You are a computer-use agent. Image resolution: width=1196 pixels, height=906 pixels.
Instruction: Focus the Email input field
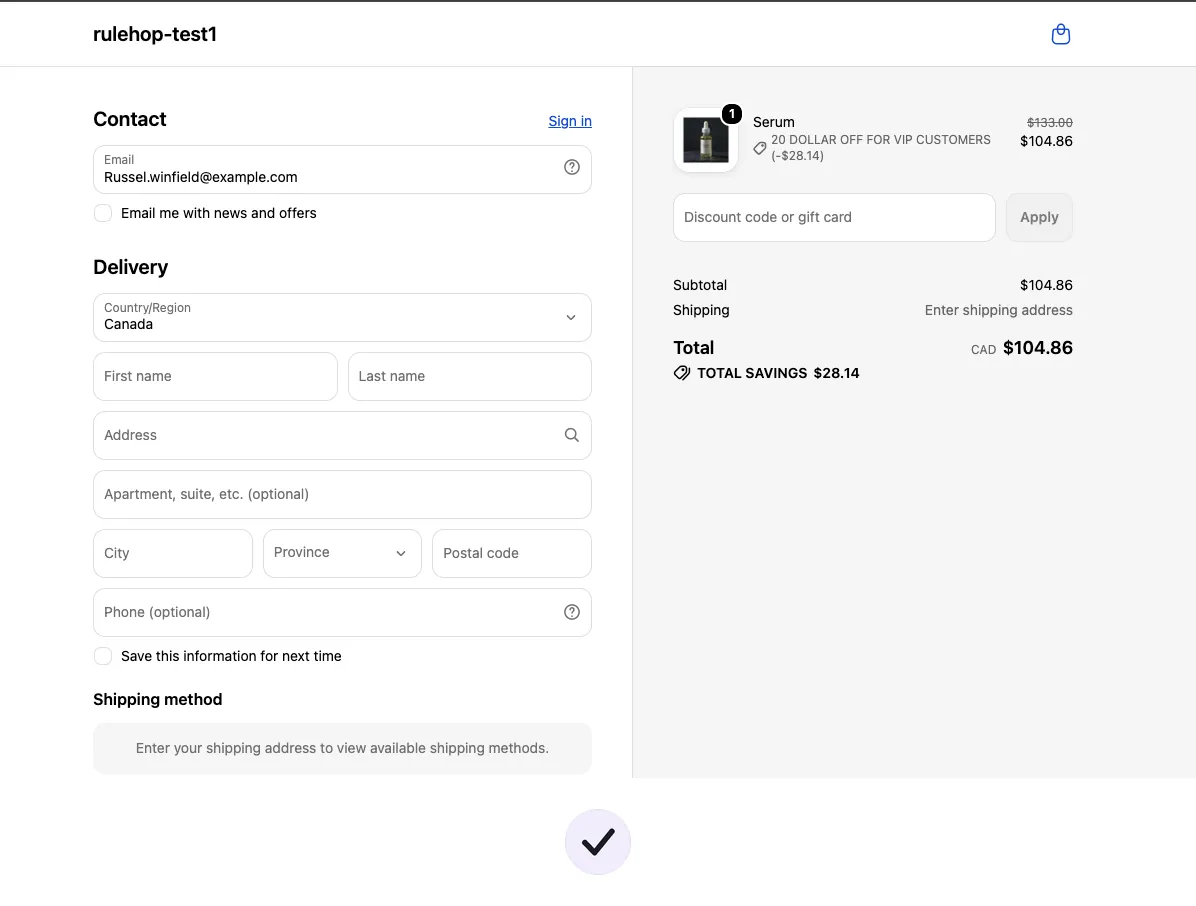tap(342, 169)
